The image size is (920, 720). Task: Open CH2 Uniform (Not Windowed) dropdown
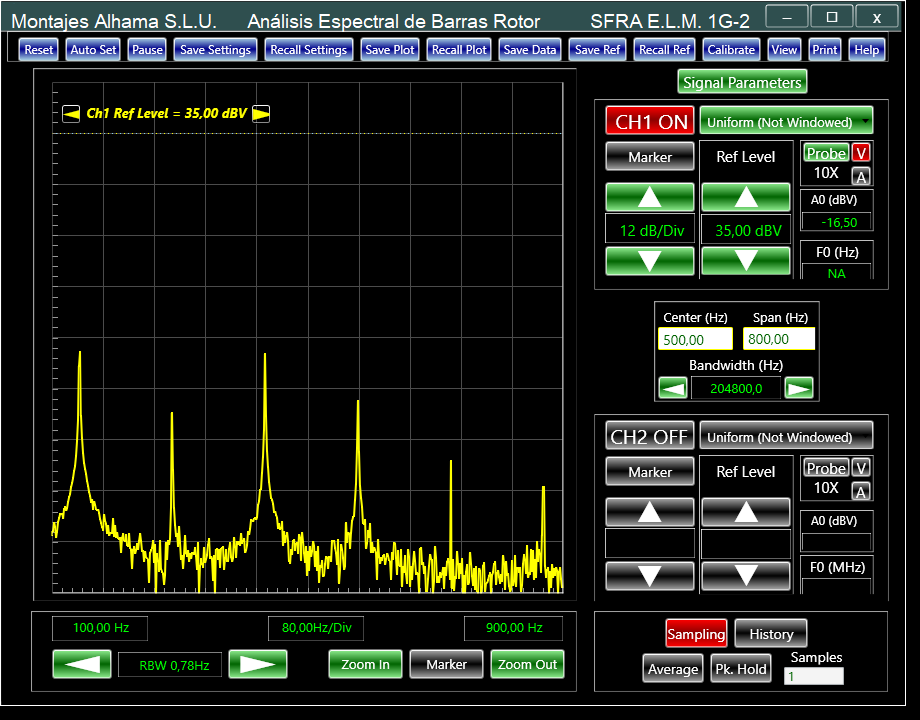(786, 436)
